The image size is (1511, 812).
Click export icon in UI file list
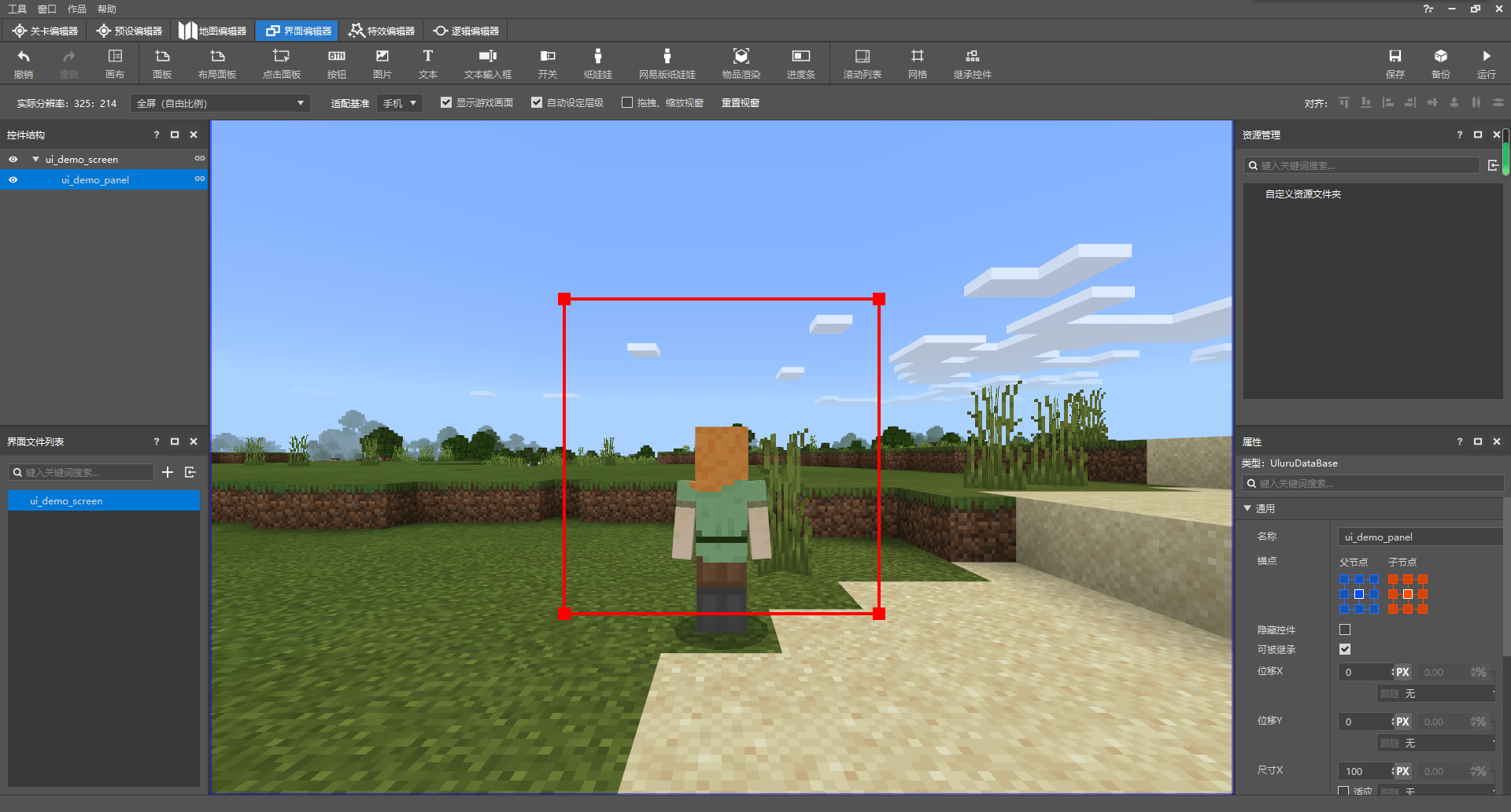click(190, 472)
